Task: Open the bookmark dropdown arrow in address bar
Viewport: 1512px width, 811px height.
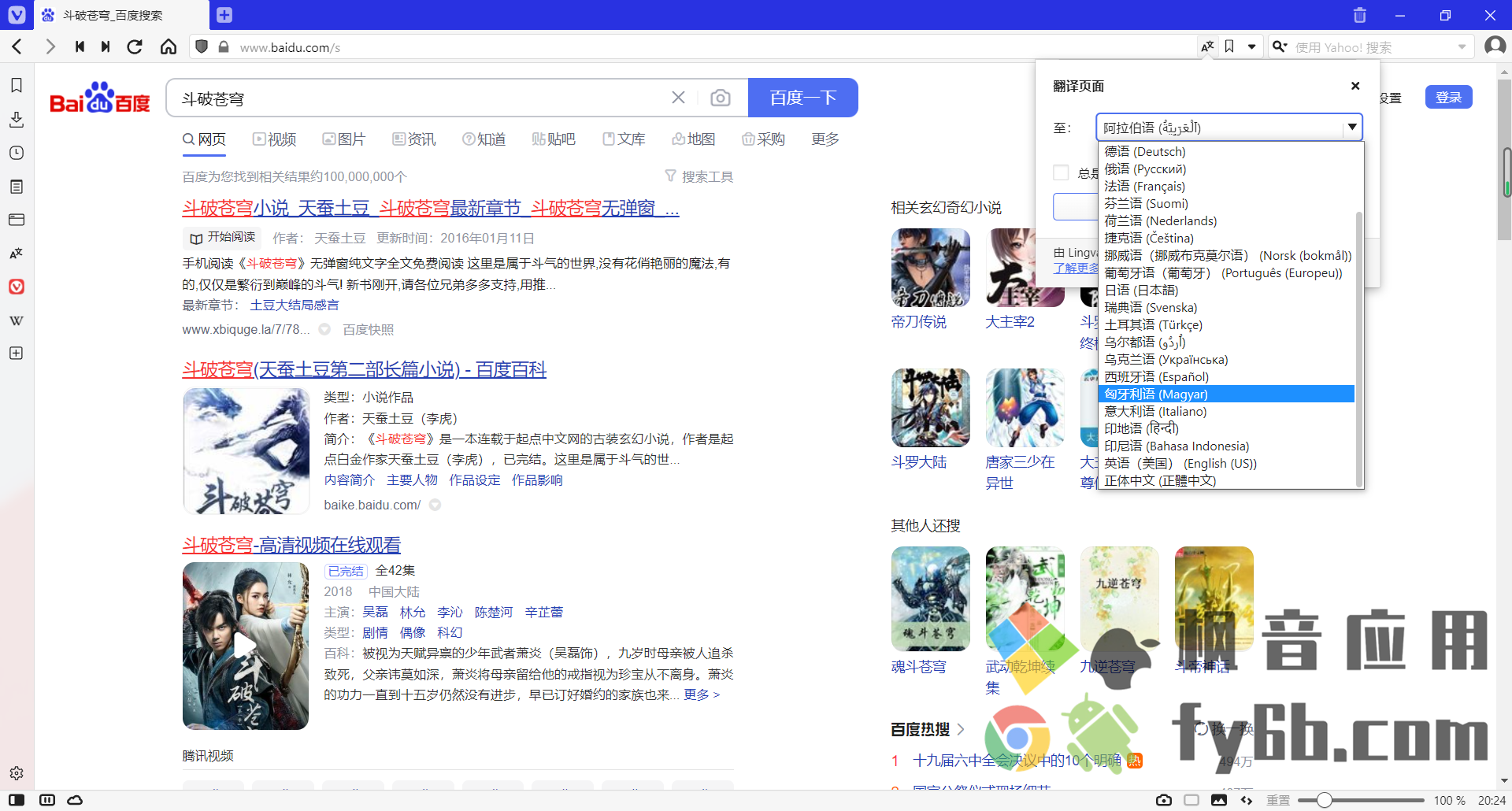Action: pyautogui.click(x=1251, y=47)
